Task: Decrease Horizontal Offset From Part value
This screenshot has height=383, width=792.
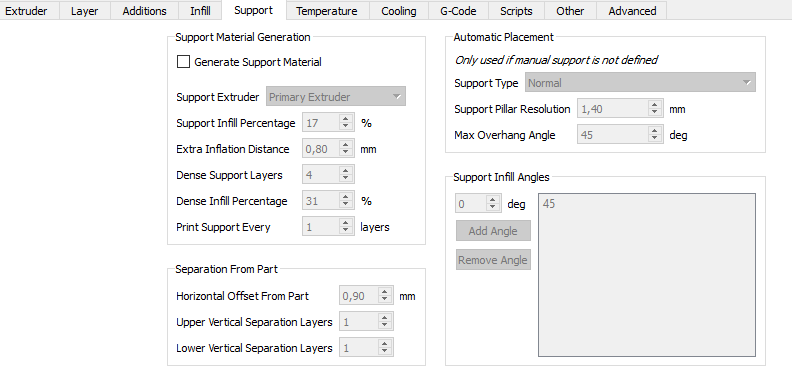Action: pos(385,299)
